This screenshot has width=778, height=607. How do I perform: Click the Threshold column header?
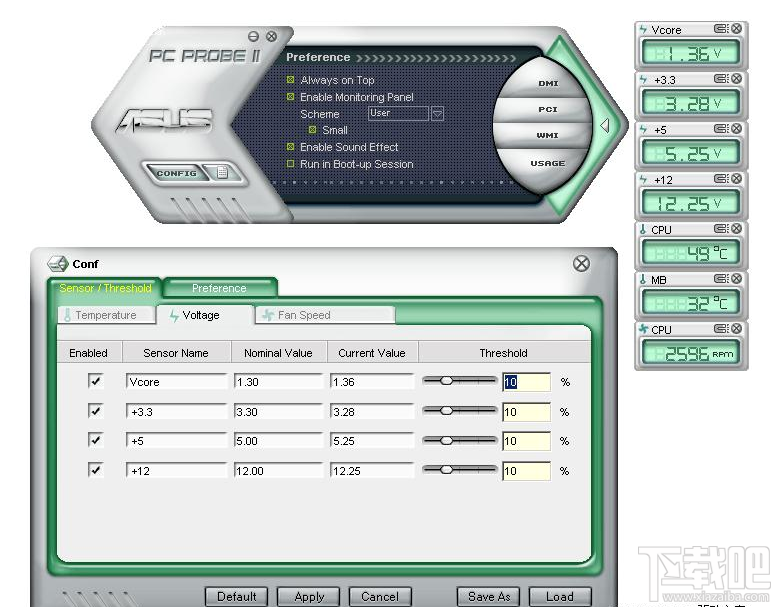(504, 353)
